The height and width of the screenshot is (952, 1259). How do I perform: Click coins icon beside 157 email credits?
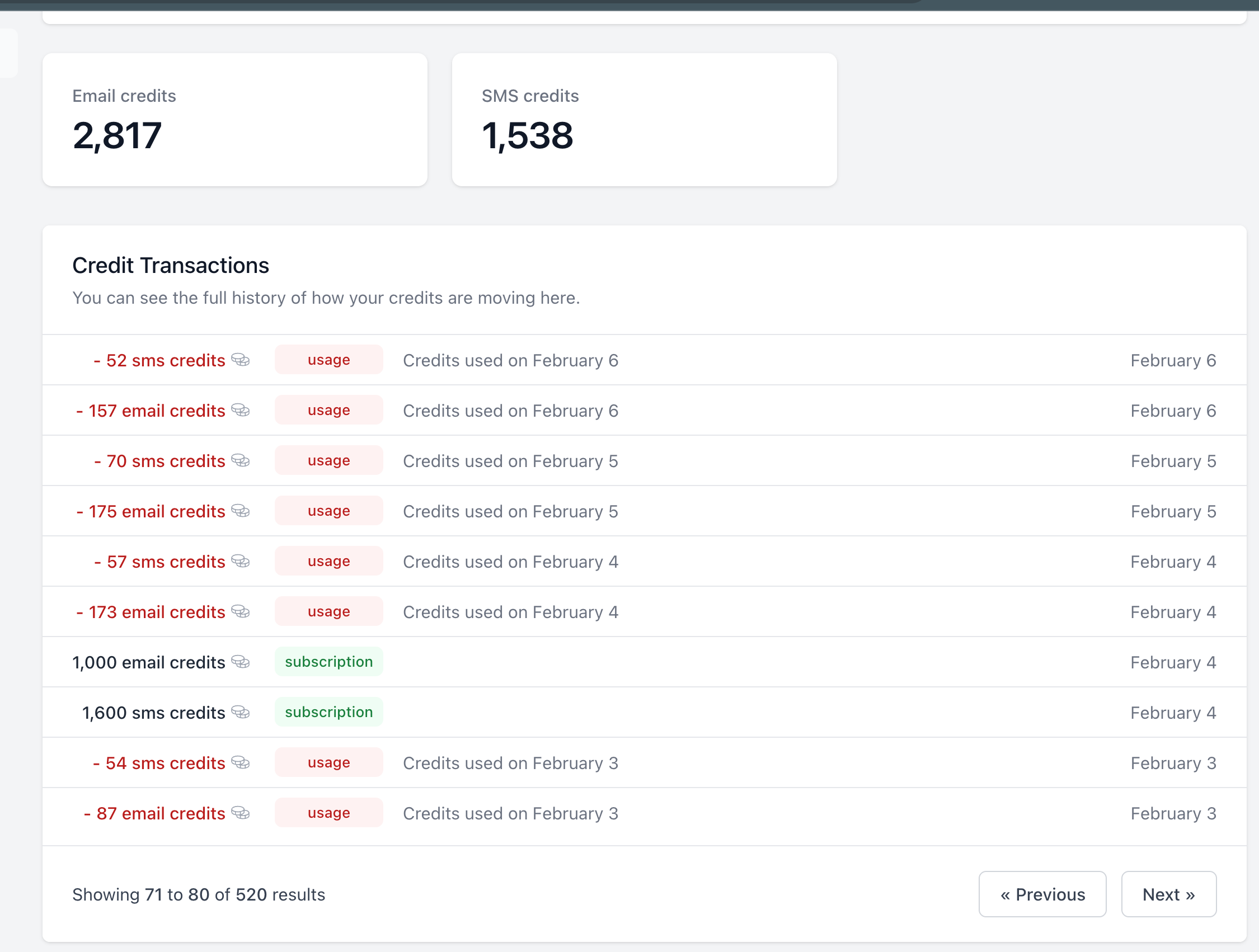click(240, 409)
